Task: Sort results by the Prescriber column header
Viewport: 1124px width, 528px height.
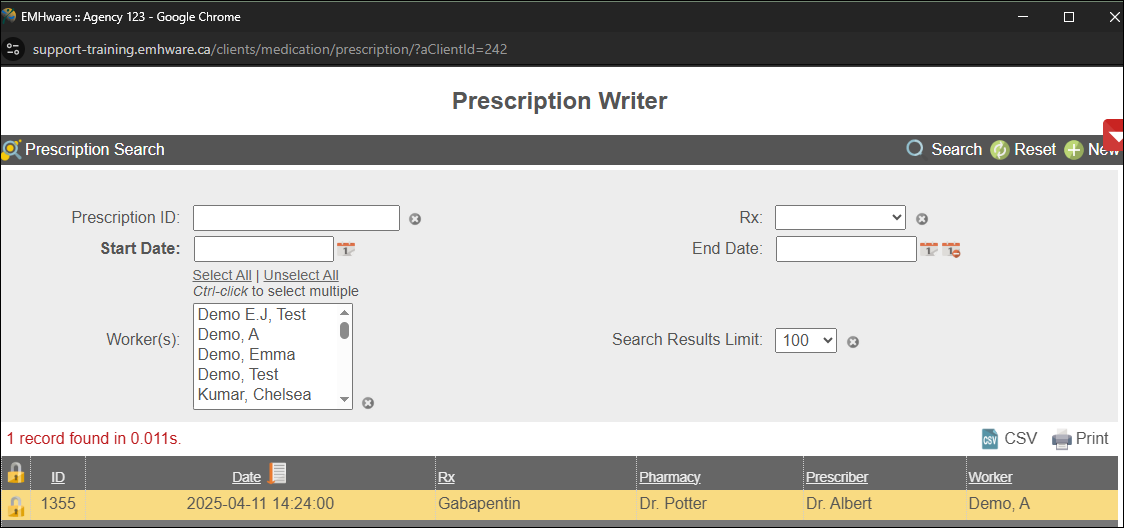Action: 837,477
